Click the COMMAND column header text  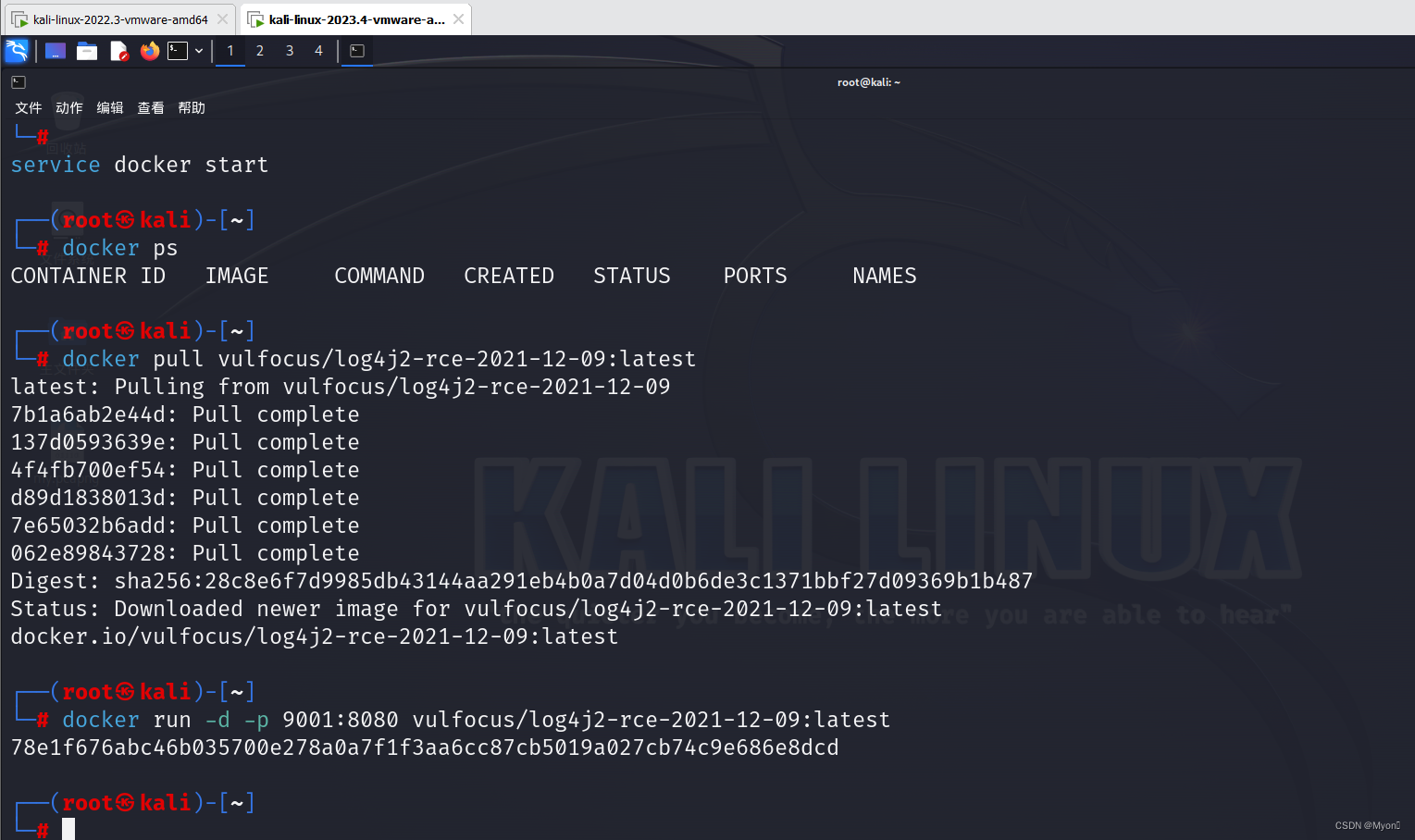pyautogui.click(x=379, y=276)
